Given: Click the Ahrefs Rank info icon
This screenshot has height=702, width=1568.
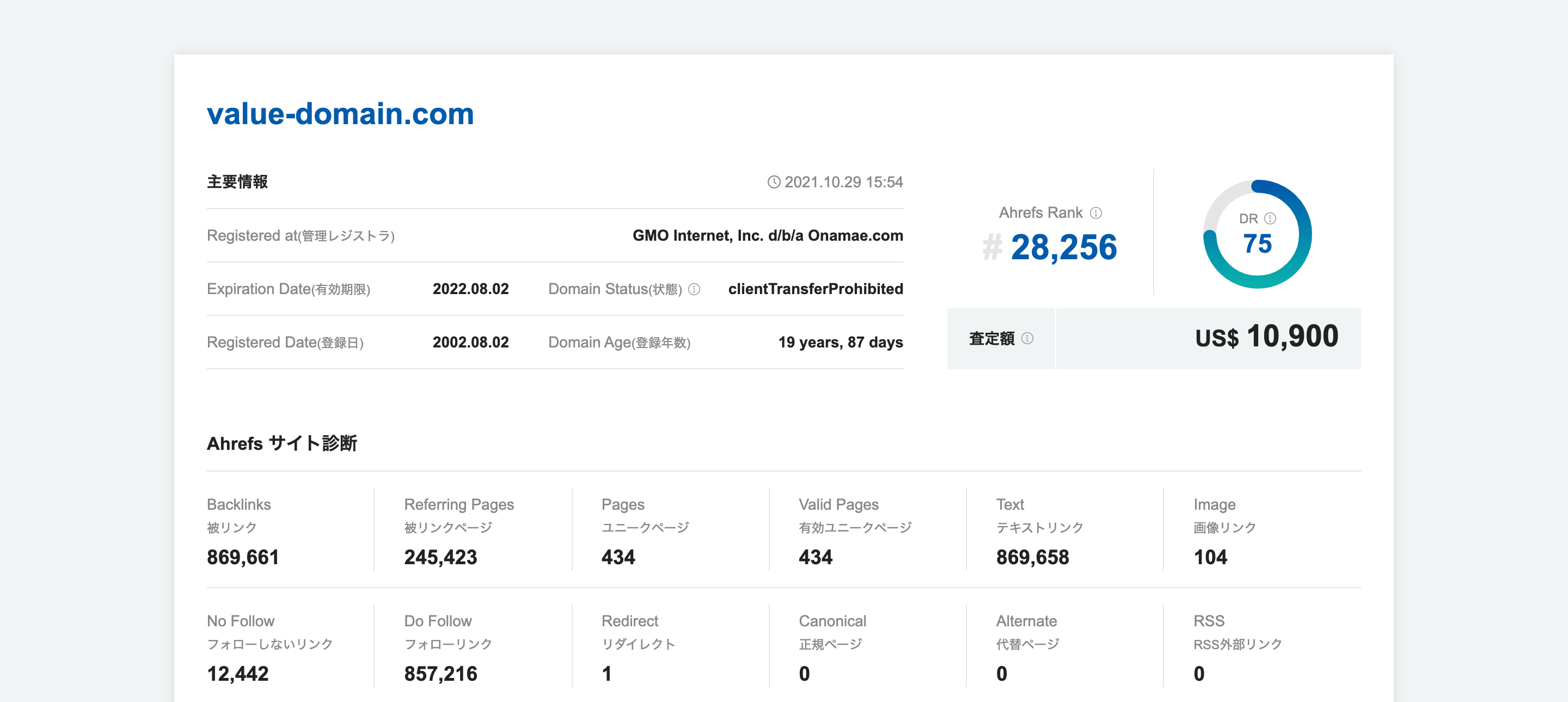Looking at the screenshot, I should coord(1095,212).
